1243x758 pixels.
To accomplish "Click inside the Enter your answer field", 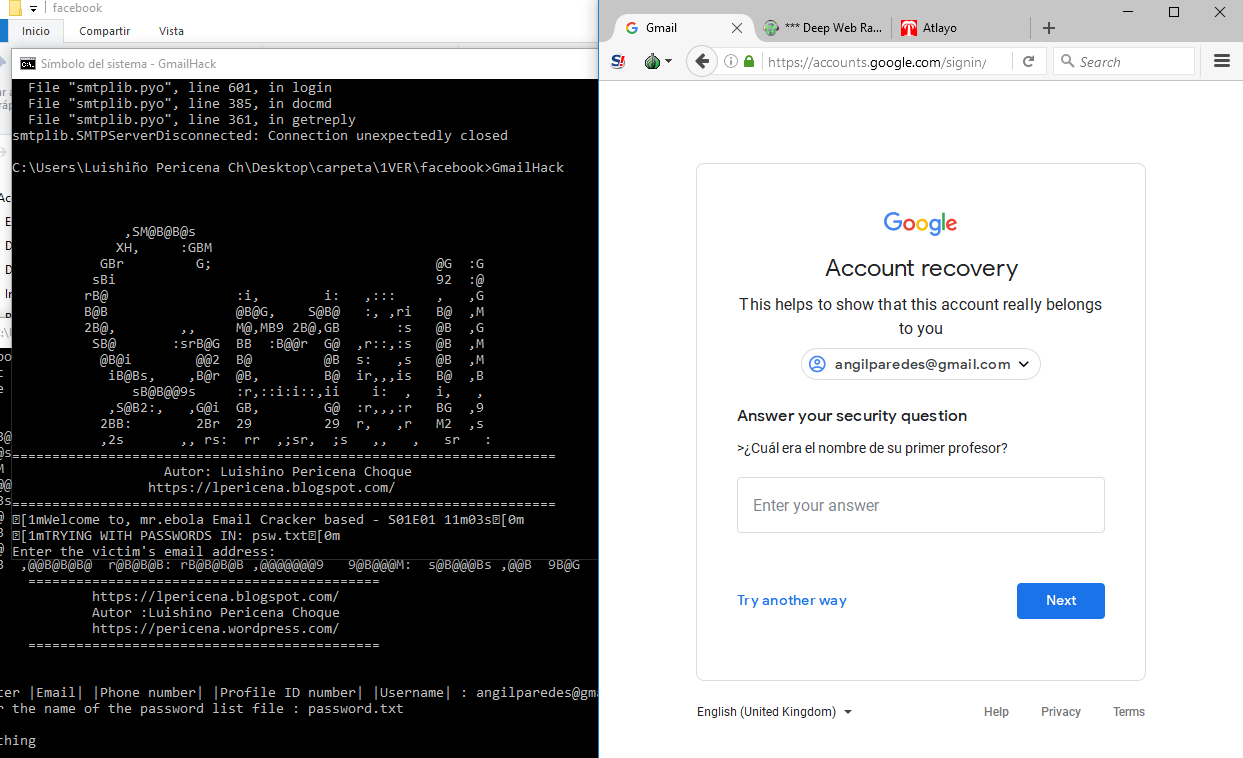I will pos(920,505).
